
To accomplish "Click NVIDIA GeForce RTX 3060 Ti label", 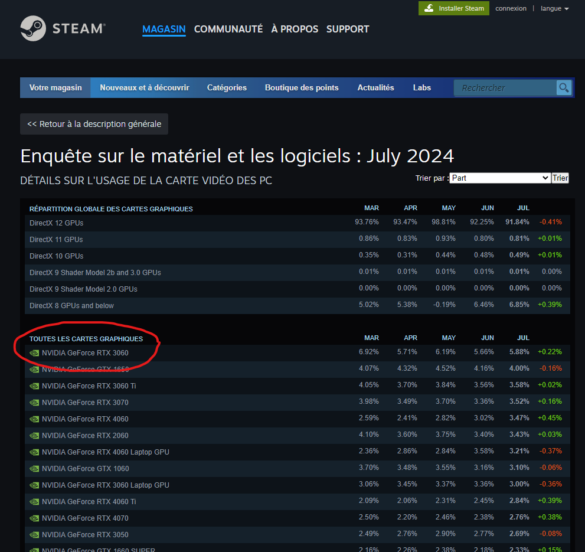I will coord(89,386).
